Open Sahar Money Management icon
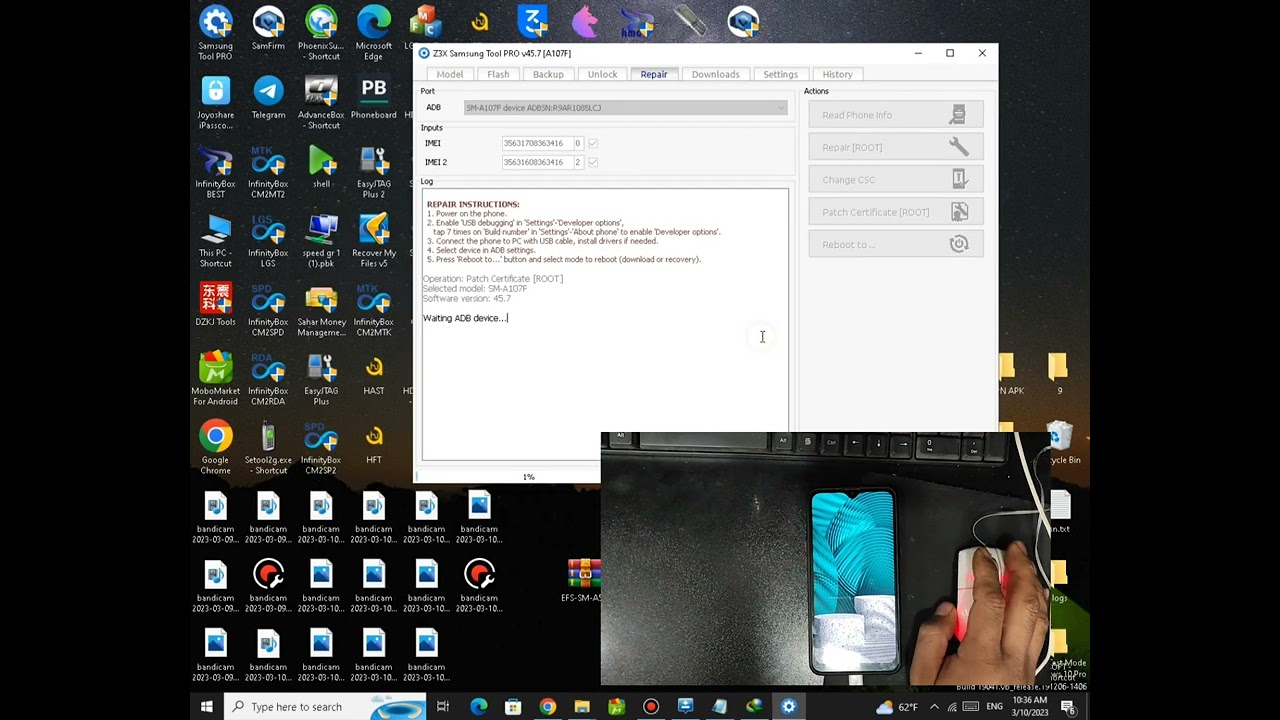The width and height of the screenshot is (1280, 720). point(321,309)
